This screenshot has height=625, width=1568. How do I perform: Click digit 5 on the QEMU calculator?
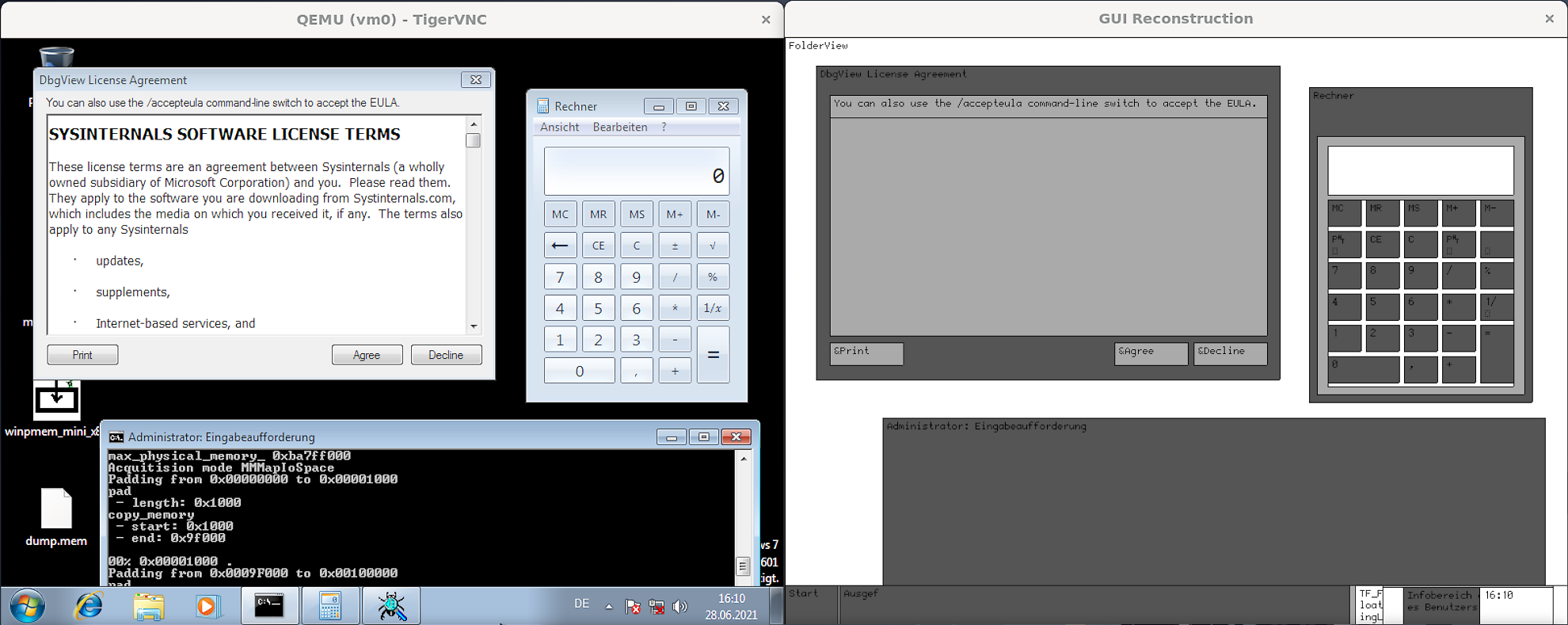click(598, 308)
